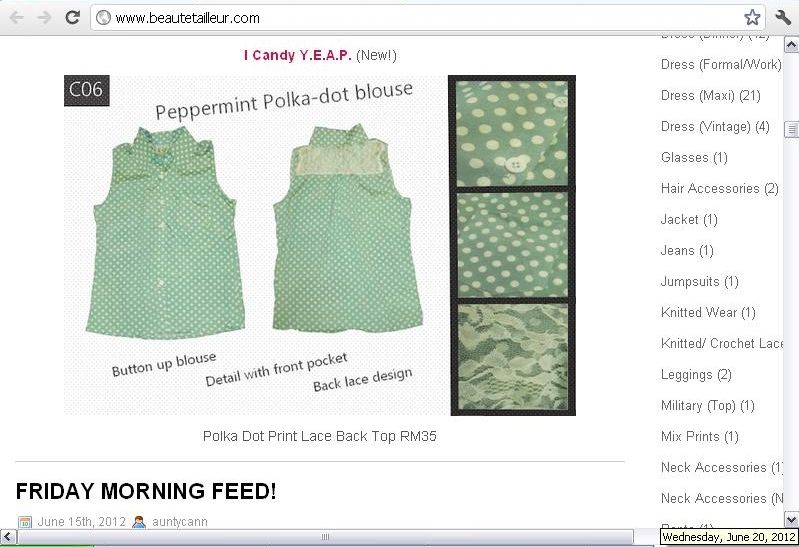Click the vertical scrollbar down arrow
The width and height of the screenshot is (799, 547).
tap(791, 520)
